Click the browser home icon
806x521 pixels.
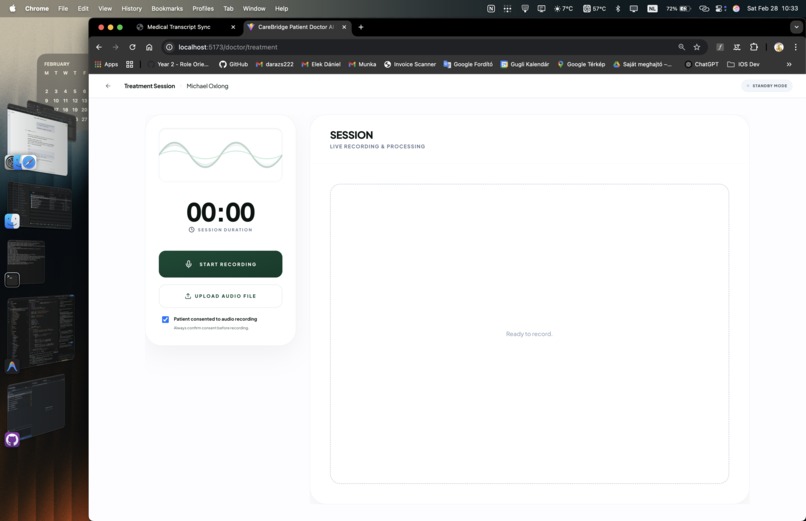coord(149,47)
